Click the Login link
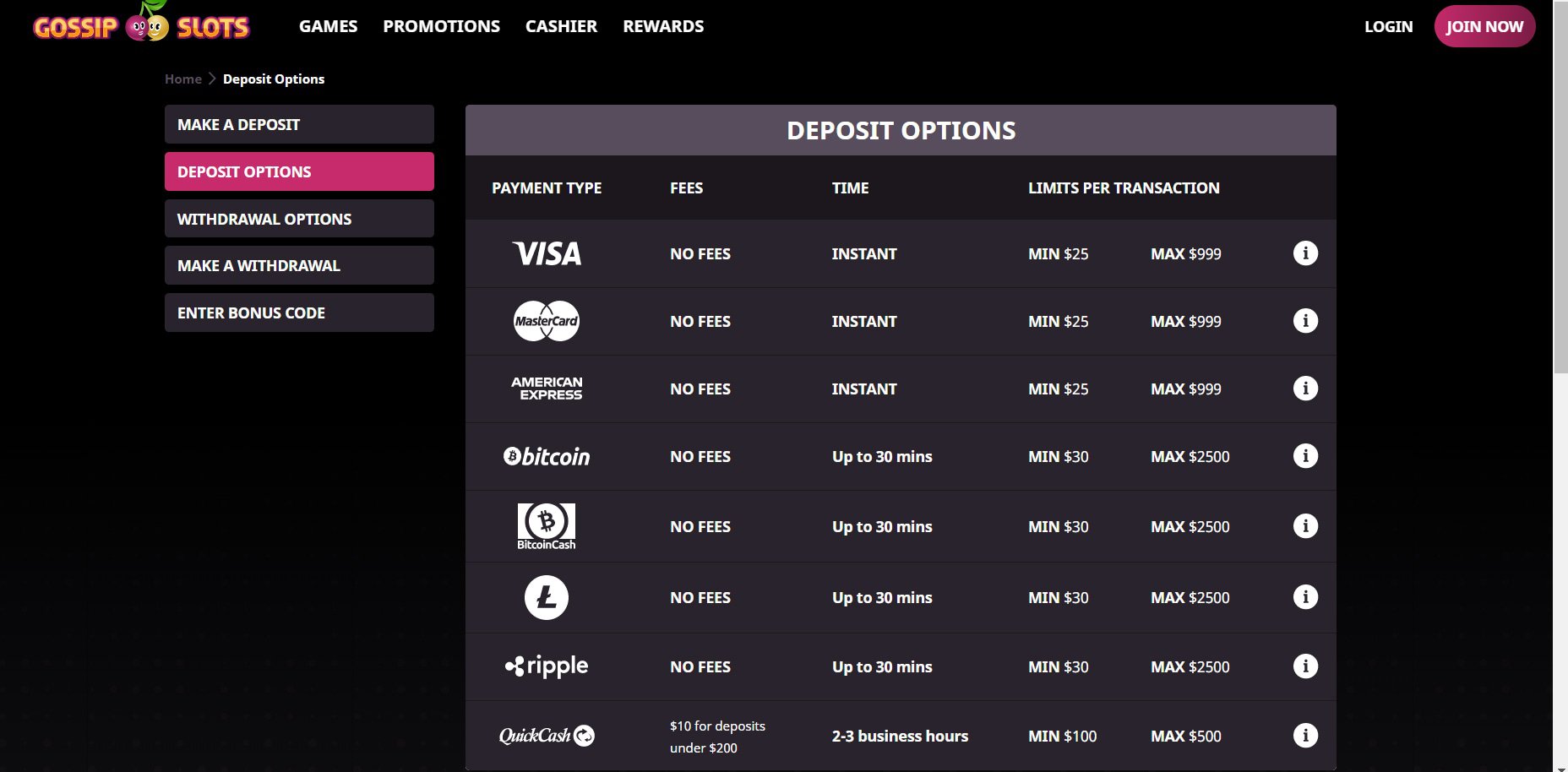 tap(1388, 26)
